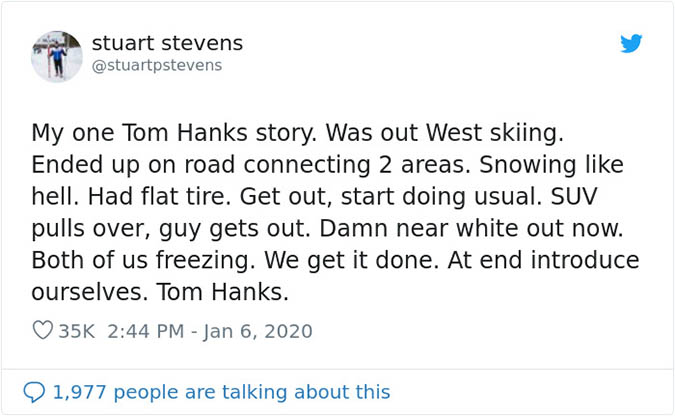Screen dimensions: 675x416
Task: Click the Twitter bird logo icon
Action: click(630, 44)
